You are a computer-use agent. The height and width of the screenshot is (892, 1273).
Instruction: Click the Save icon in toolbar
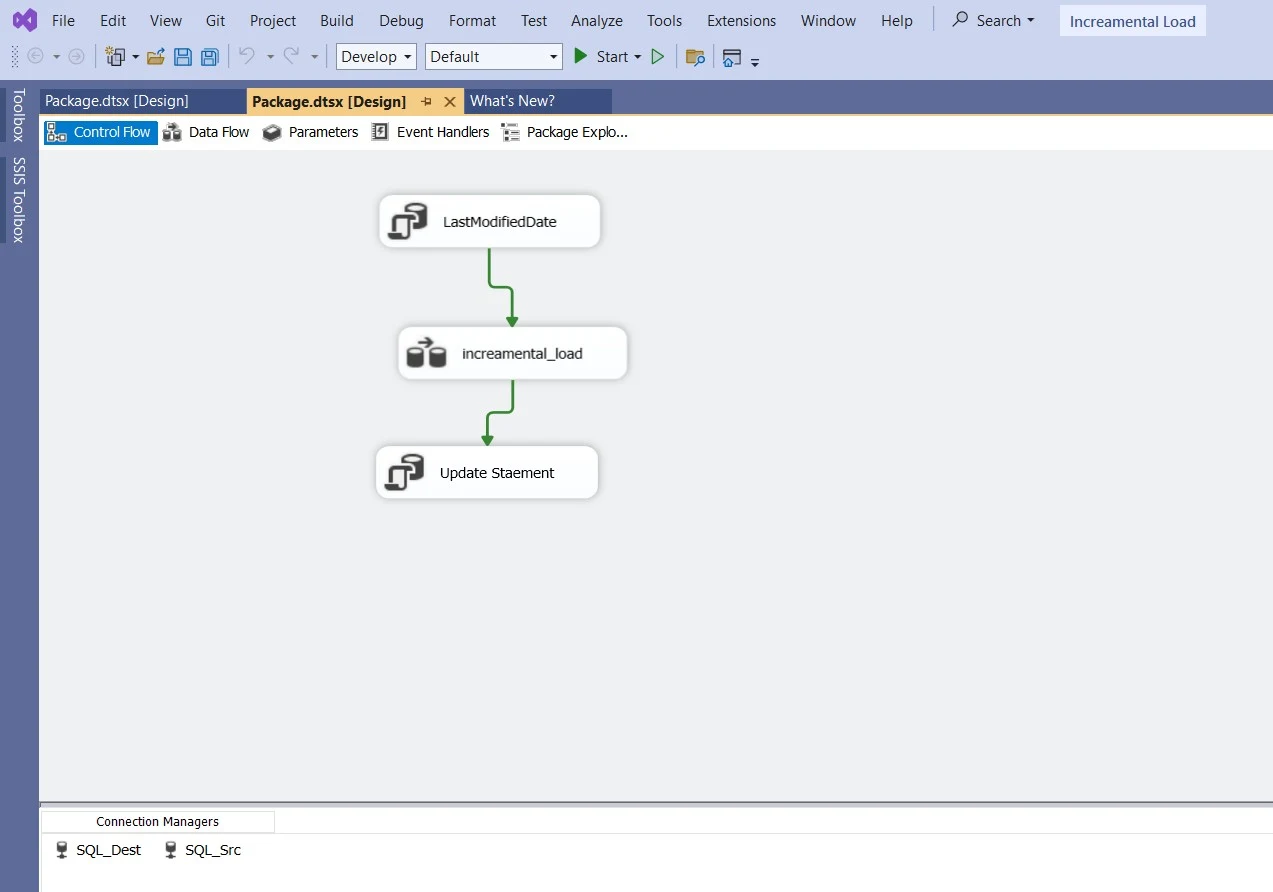183,57
